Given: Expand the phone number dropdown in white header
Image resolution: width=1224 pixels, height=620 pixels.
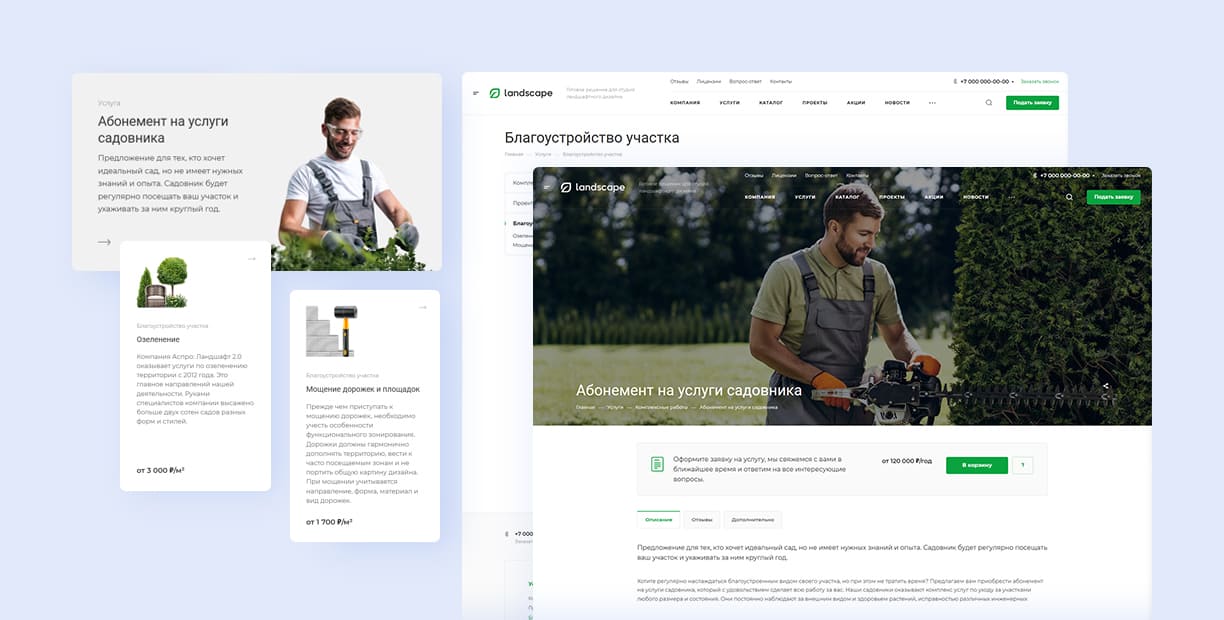Looking at the screenshot, I should (x=1013, y=82).
